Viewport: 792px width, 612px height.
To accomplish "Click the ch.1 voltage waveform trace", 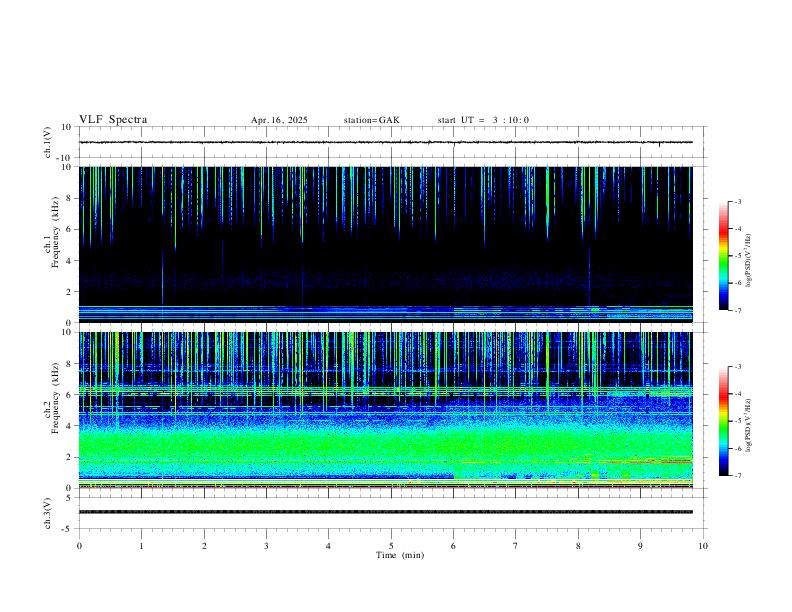I will pyautogui.click(x=386, y=142).
